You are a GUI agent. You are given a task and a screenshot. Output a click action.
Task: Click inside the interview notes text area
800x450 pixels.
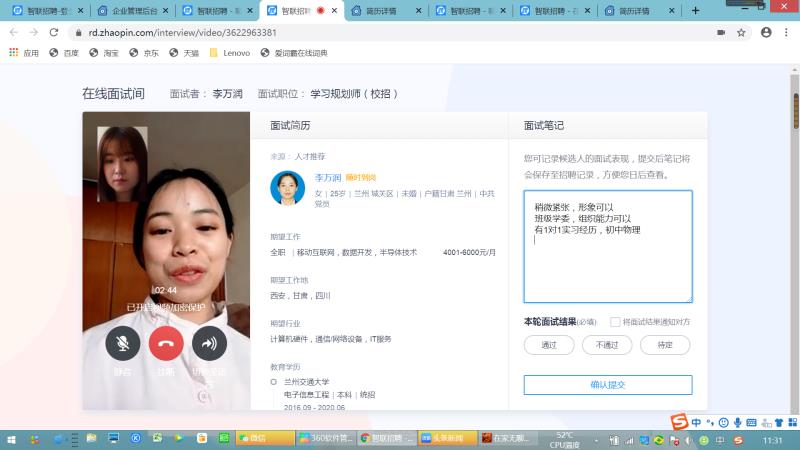608,260
